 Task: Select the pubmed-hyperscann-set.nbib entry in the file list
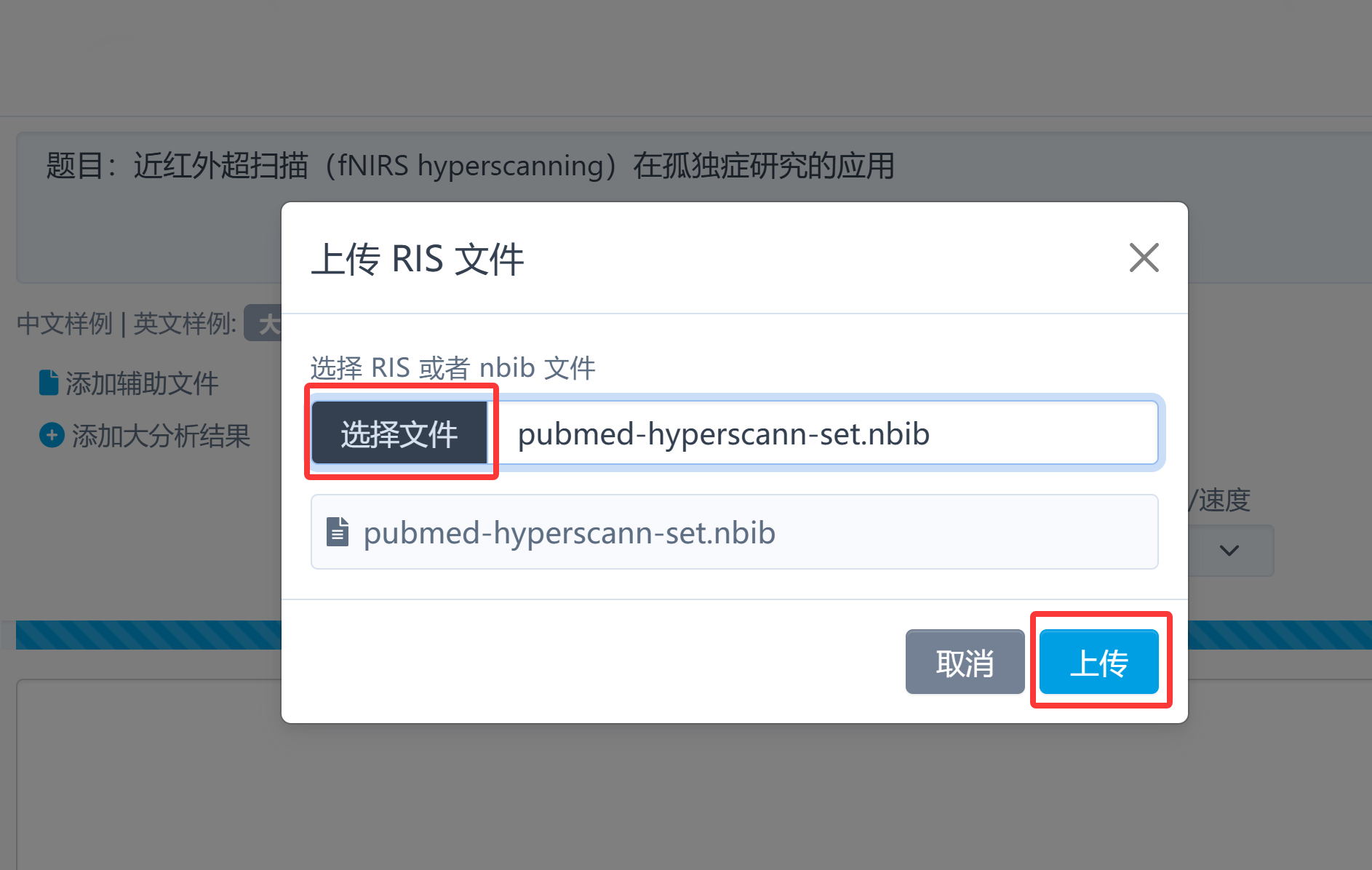pyautogui.click(x=569, y=532)
